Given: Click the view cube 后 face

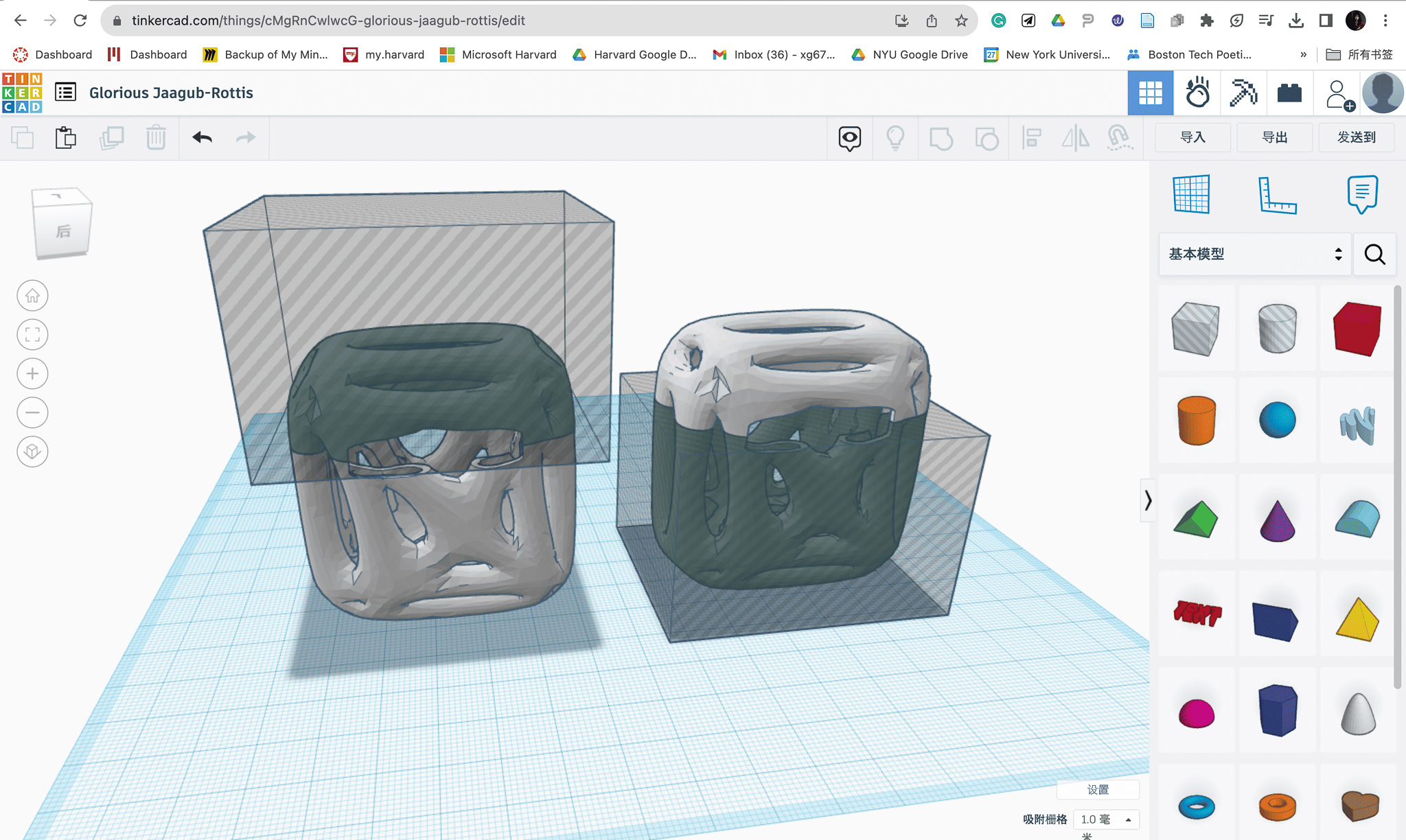Looking at the screenshot, I should (x=63, y=231).
